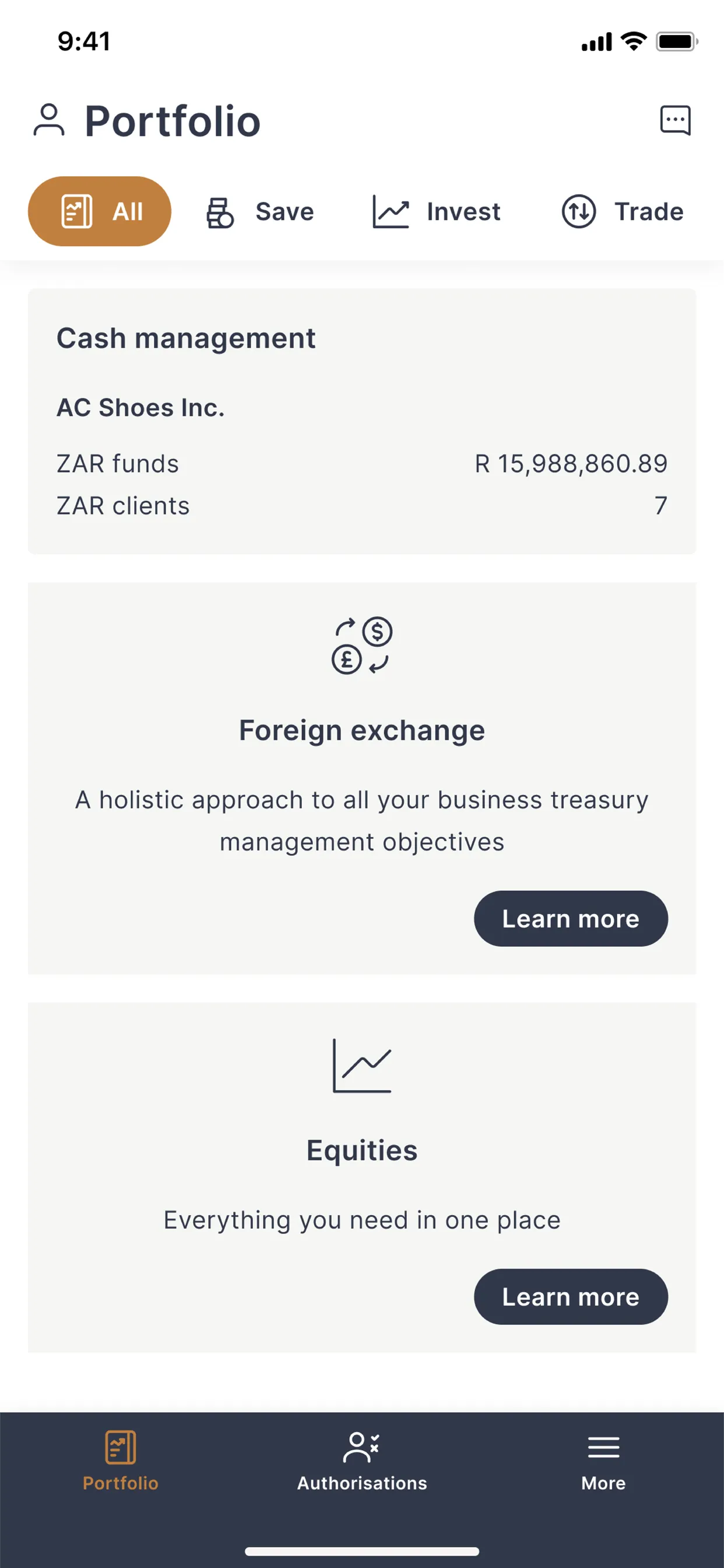The height and width of the screenshot is (1568, 724).
Task: Tap the profile person icon
Action: (x=48, y=120)
